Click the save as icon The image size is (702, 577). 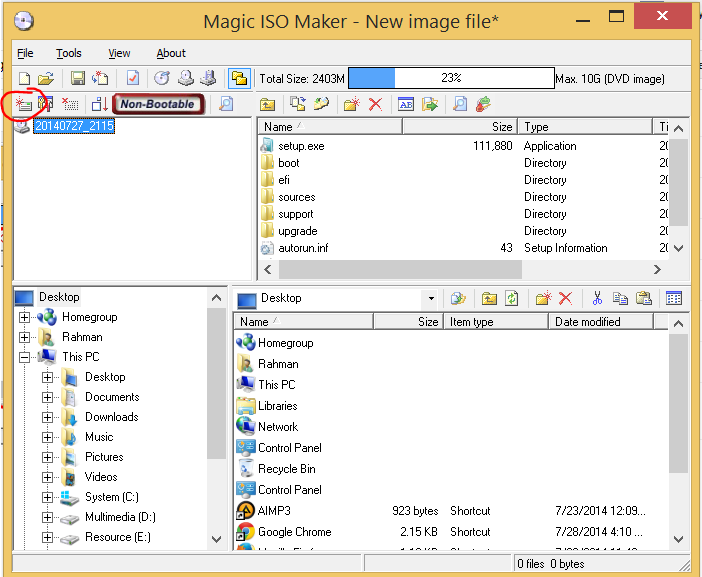point(99,78)
